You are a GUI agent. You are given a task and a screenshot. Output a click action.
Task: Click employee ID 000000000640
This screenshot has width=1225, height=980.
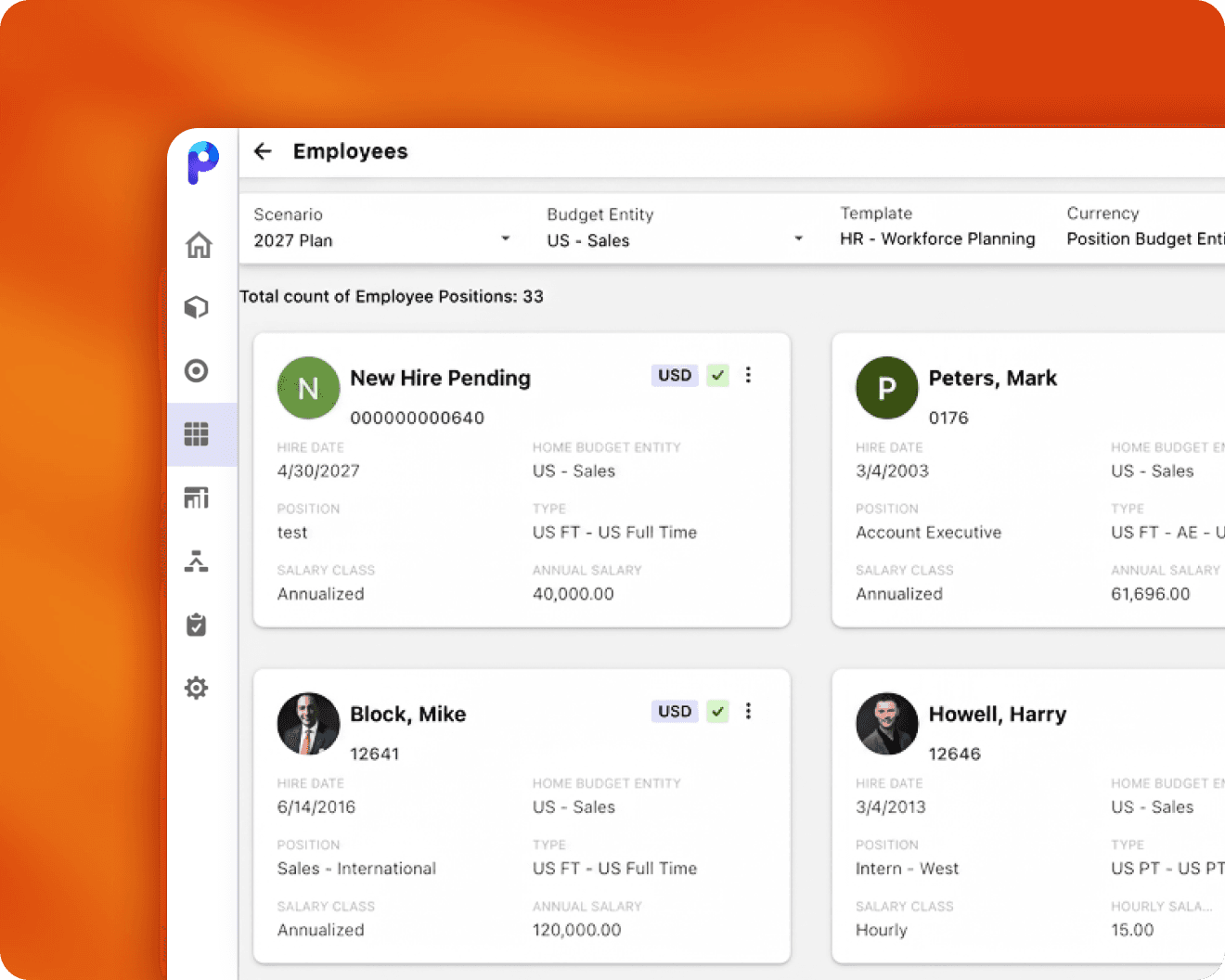(417, 418)
